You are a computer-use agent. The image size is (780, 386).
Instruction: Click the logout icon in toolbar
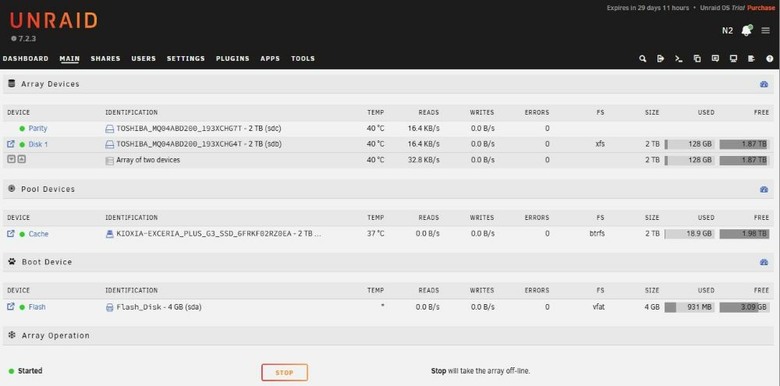pos(661,59)
